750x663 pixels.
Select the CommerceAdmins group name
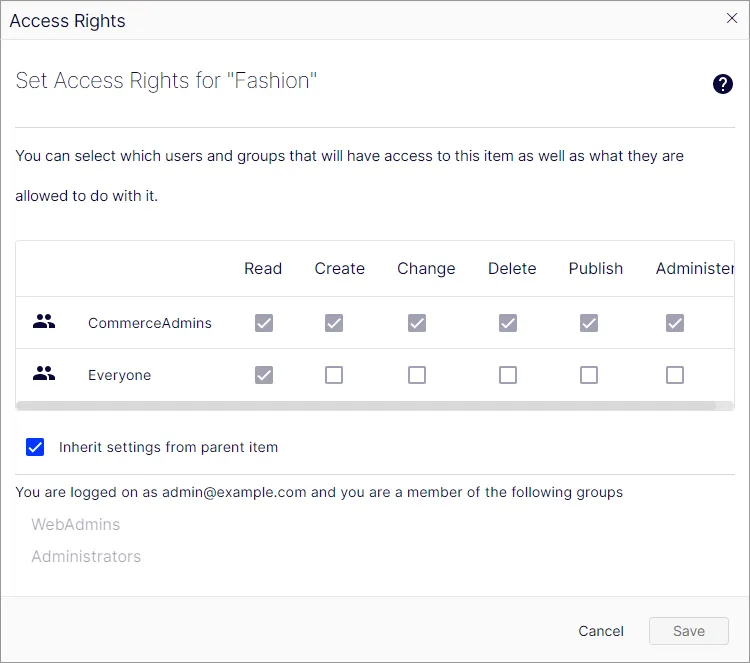coord(150,323)
